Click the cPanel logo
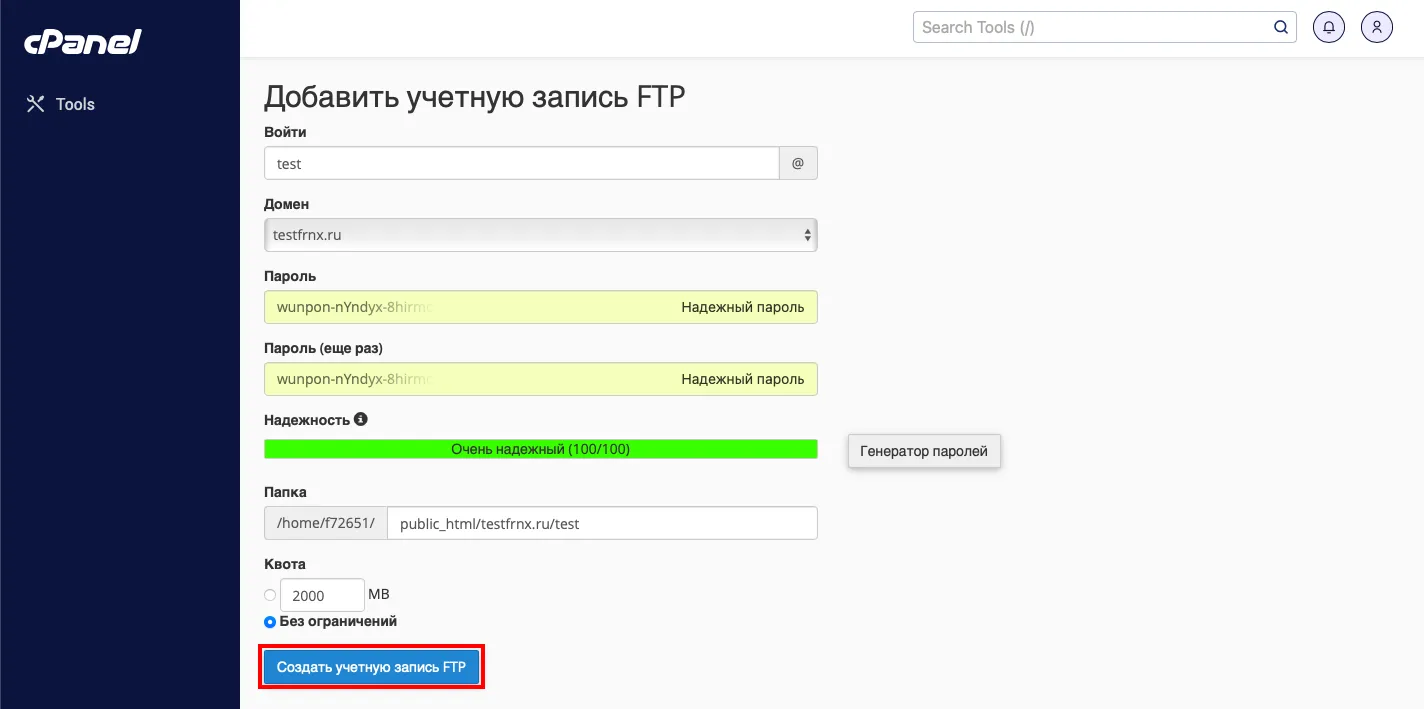 [x=83, y=42]
